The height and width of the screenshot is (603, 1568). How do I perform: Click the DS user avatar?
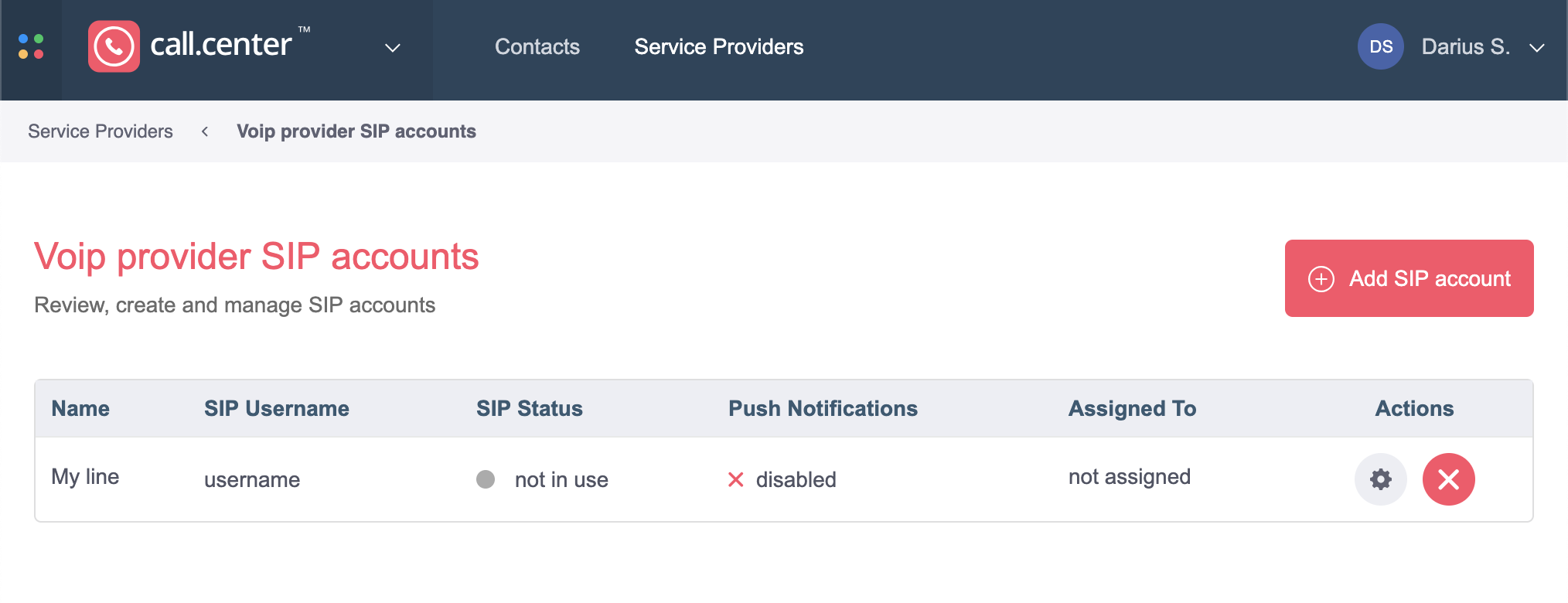pyautogui.click(x=1381, y=46)
